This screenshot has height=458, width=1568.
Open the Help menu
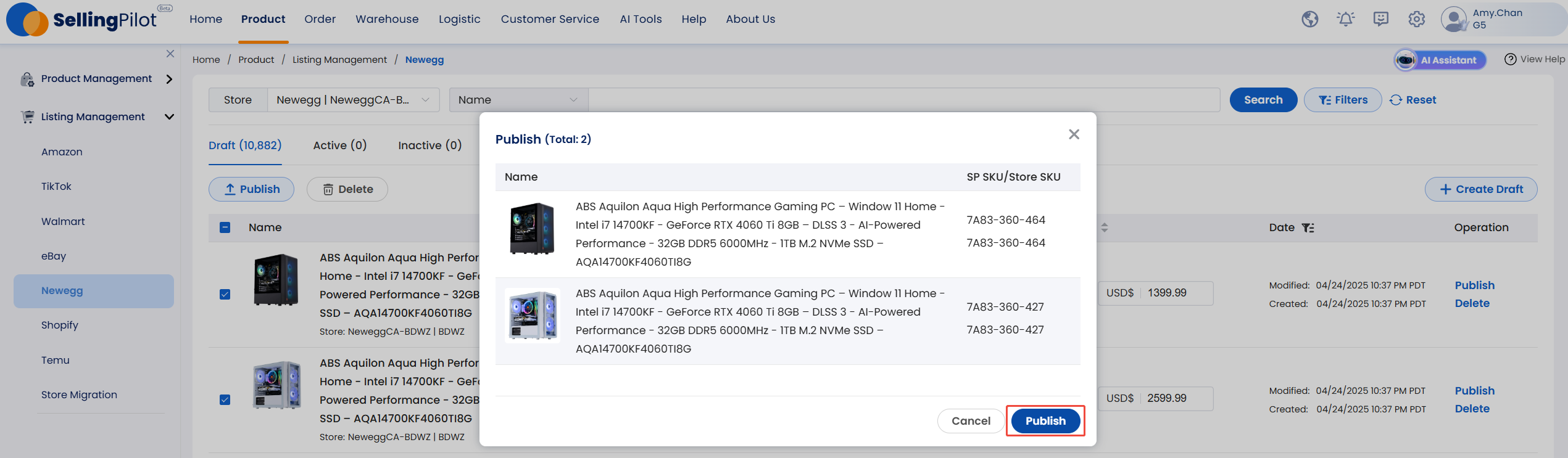[694, 19]
